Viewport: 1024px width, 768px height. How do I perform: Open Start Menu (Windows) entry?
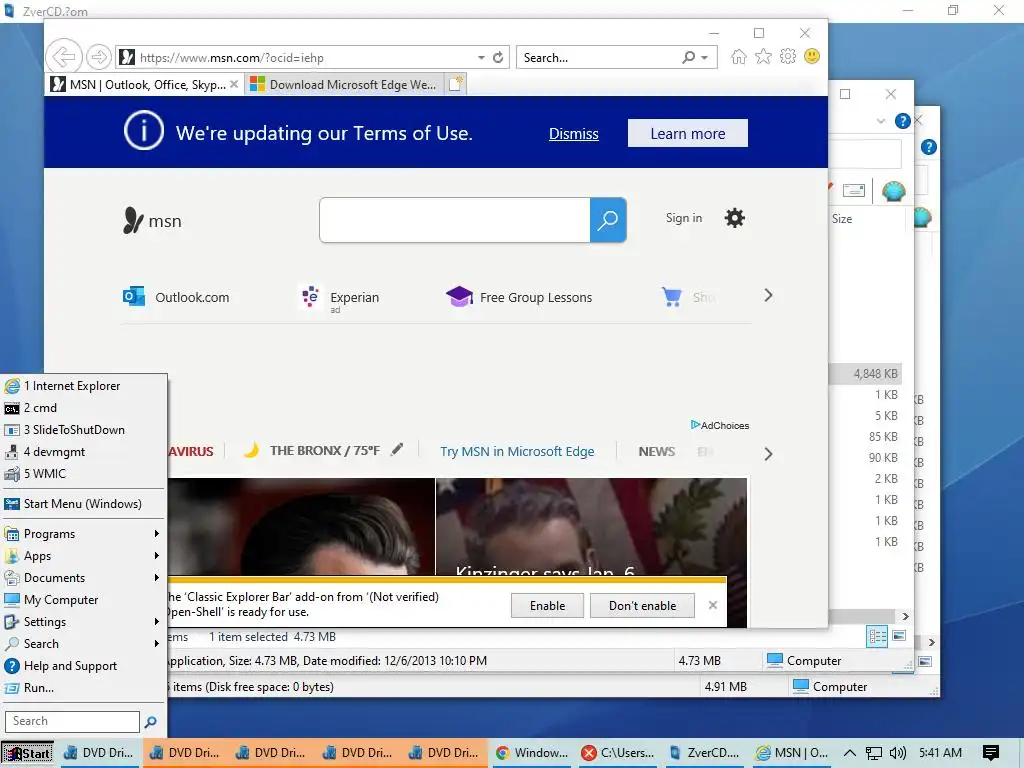pos(84,504)
